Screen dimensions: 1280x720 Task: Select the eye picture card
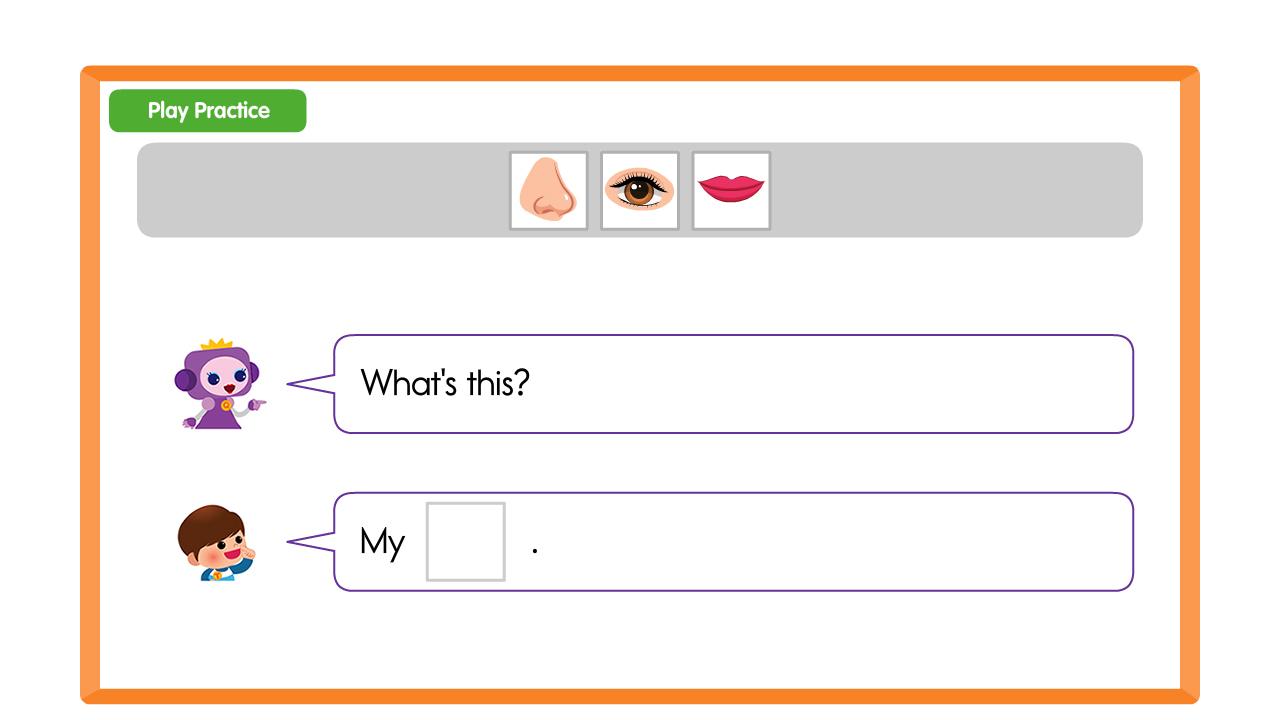640,190
